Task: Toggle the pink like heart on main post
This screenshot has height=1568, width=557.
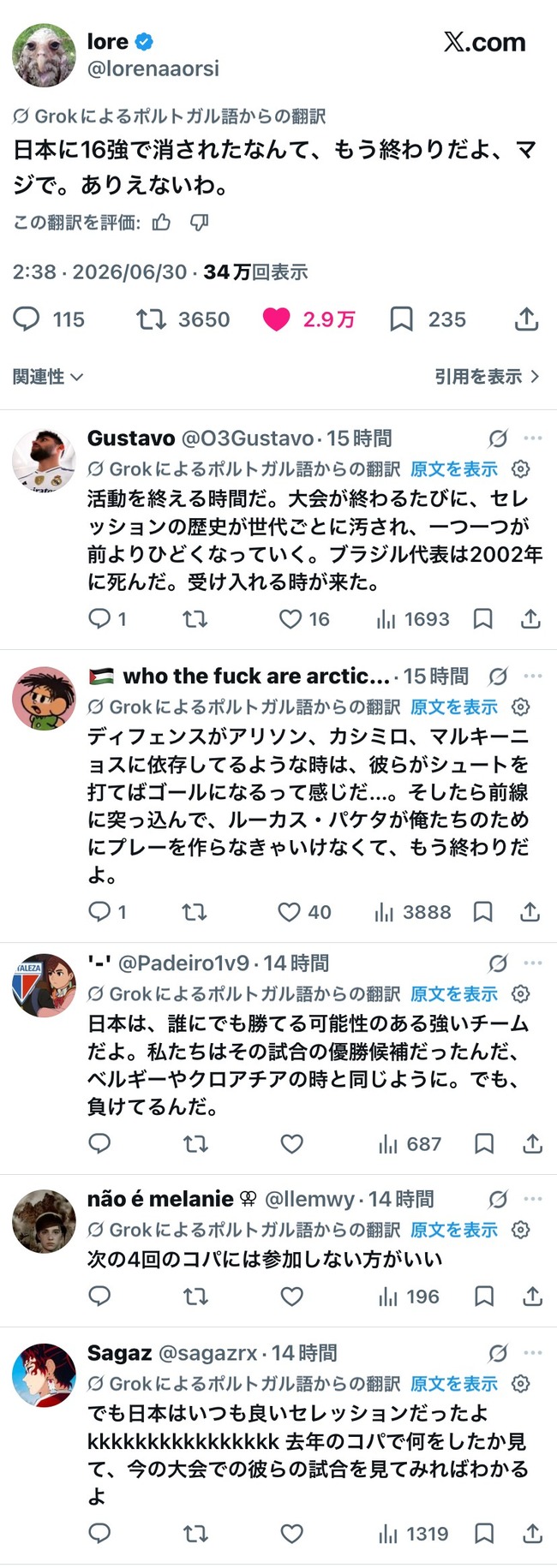Action: [277, 319]
